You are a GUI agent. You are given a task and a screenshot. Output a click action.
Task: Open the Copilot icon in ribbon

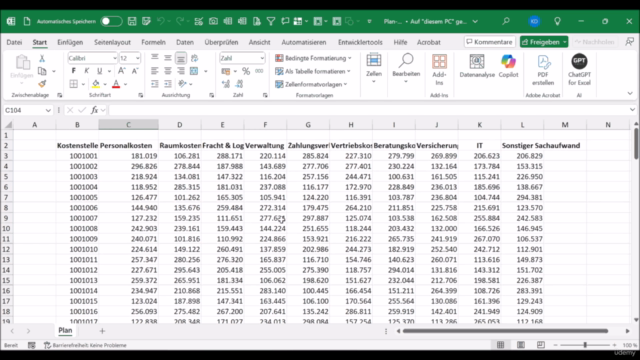508,66
